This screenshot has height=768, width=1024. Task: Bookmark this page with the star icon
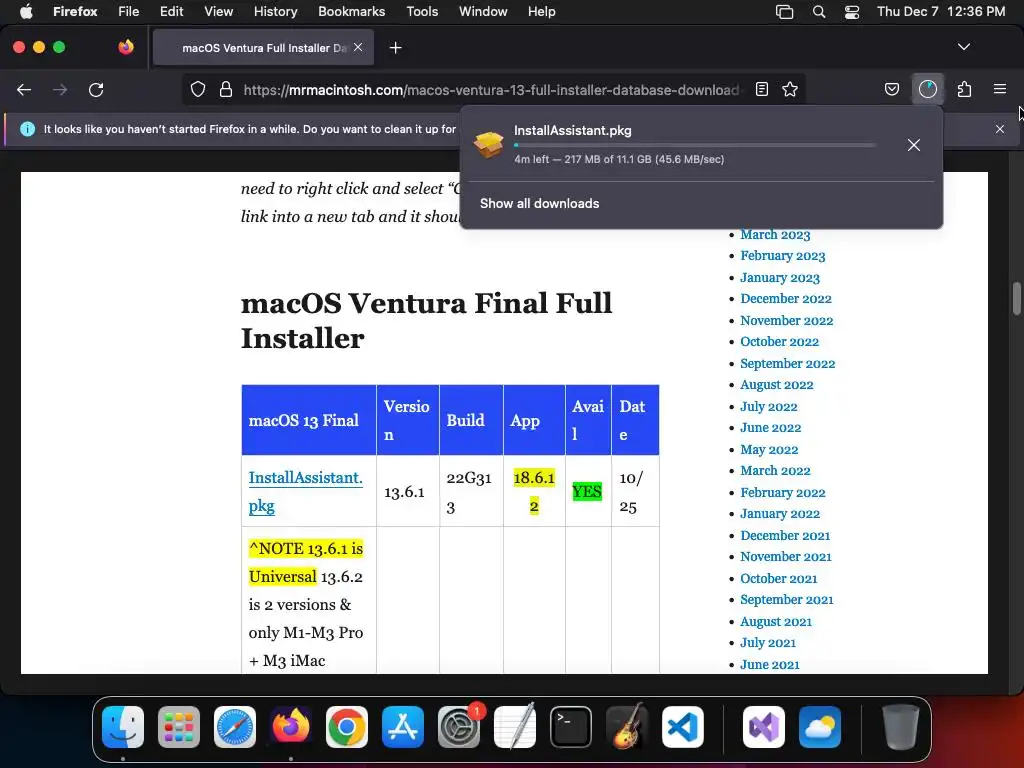click(790, 89)
